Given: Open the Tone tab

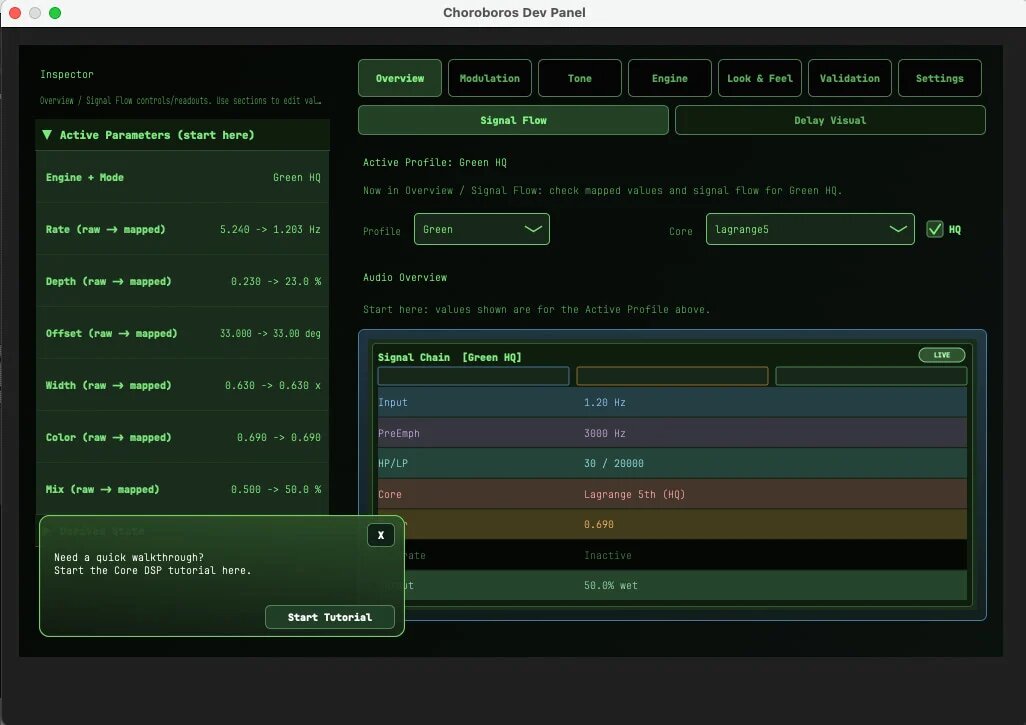Looking at the screenshot, I should click(580, 78).
